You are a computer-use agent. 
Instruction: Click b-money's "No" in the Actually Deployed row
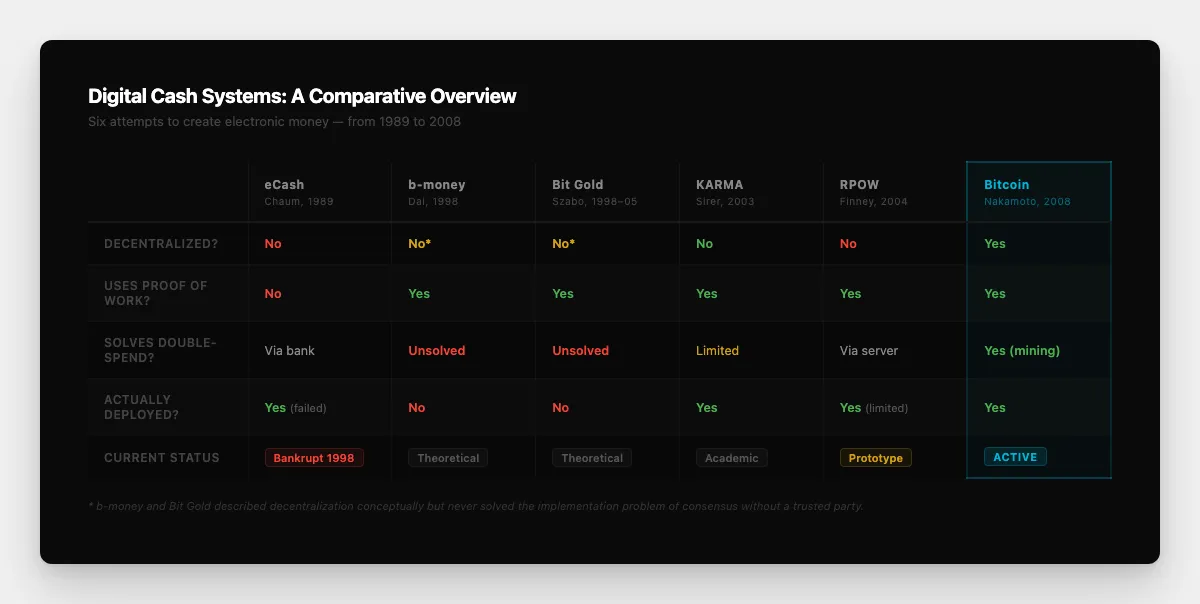(x=417, y=408)
